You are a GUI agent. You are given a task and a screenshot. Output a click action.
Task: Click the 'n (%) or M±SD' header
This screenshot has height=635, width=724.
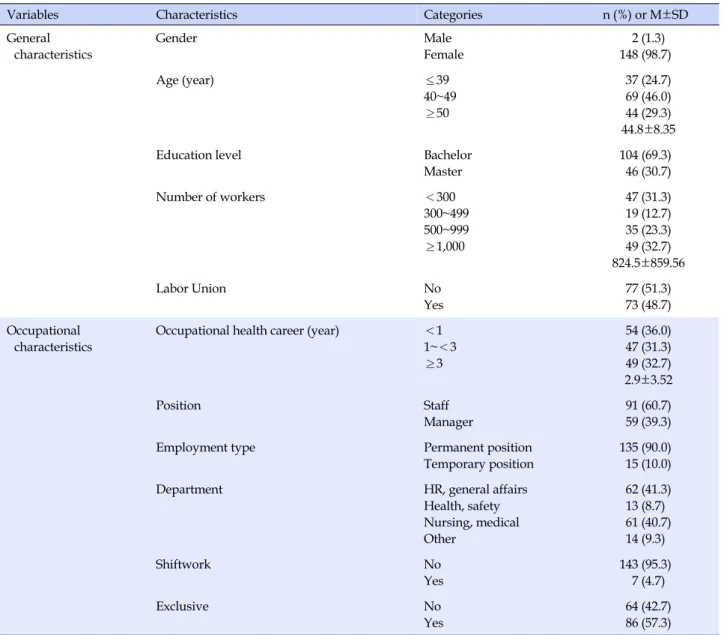click(x=645, y=15)
